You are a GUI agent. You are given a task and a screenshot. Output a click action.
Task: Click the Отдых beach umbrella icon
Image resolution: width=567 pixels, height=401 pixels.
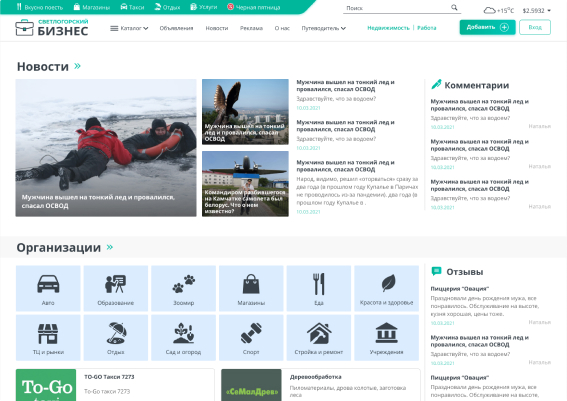click(x=116, y=333)
